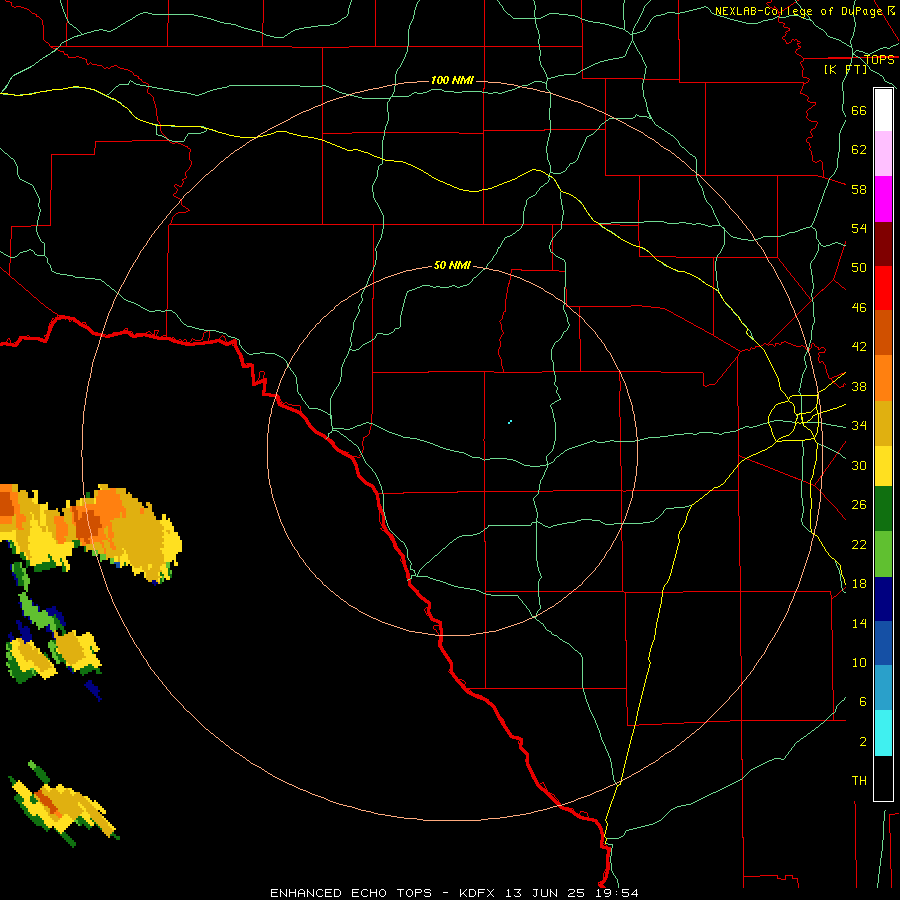Click the TOPS legend title
This screenshot has height=900, width=900.
tap(879, 60)
